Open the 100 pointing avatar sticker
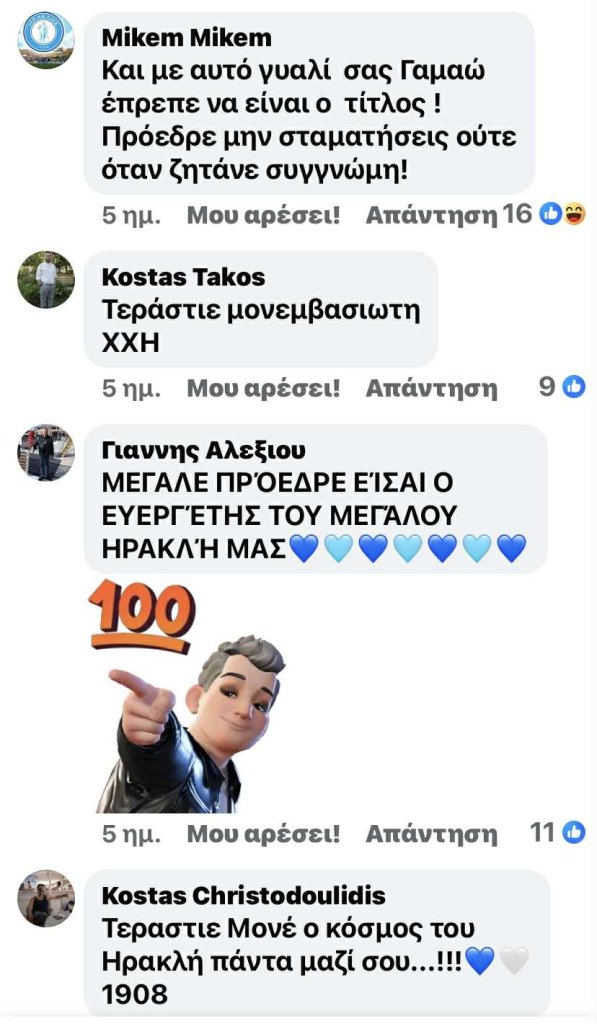This screenshot has height=1024, width=597. point(187,696)
